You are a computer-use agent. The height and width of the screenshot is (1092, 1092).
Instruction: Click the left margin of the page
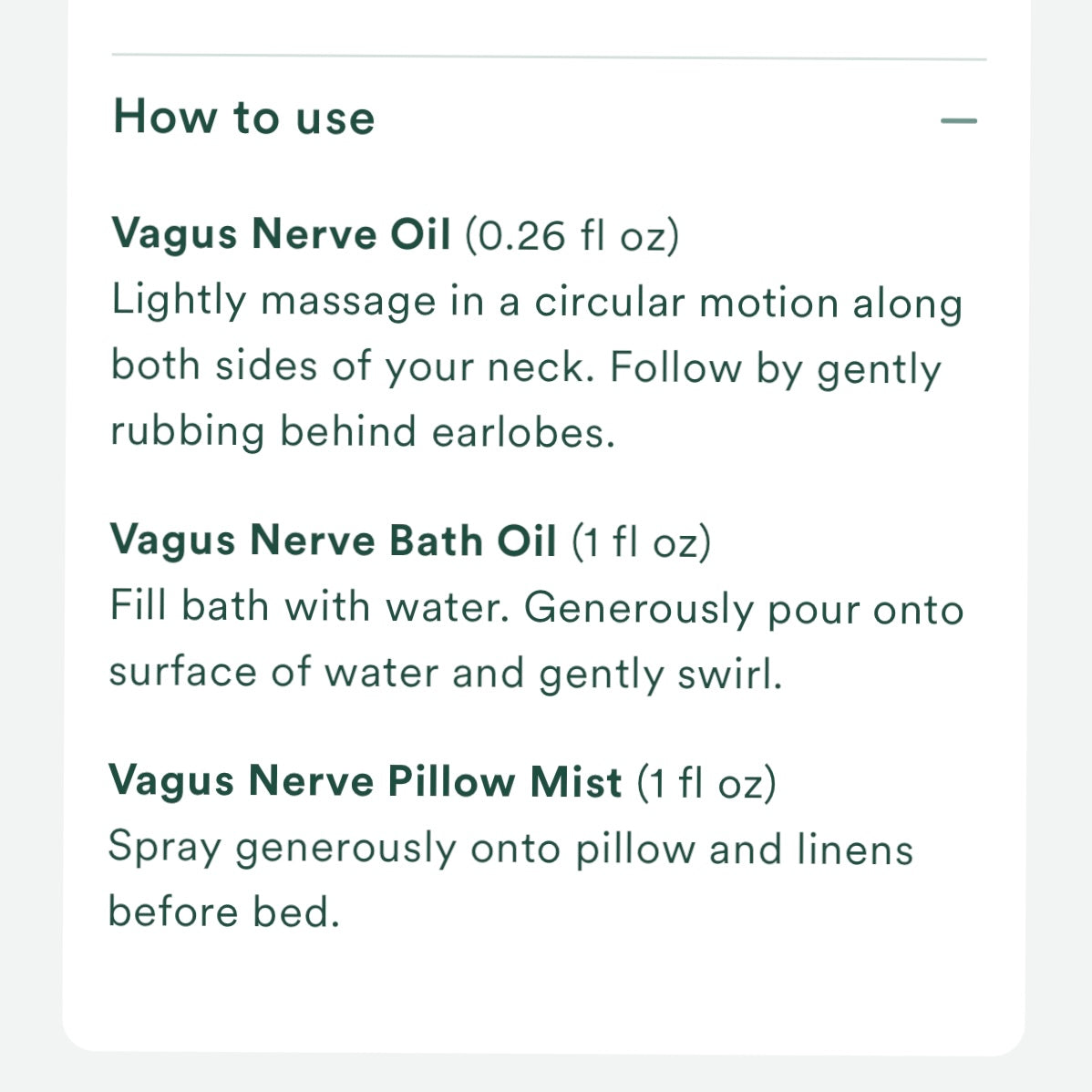pos(32,547)
